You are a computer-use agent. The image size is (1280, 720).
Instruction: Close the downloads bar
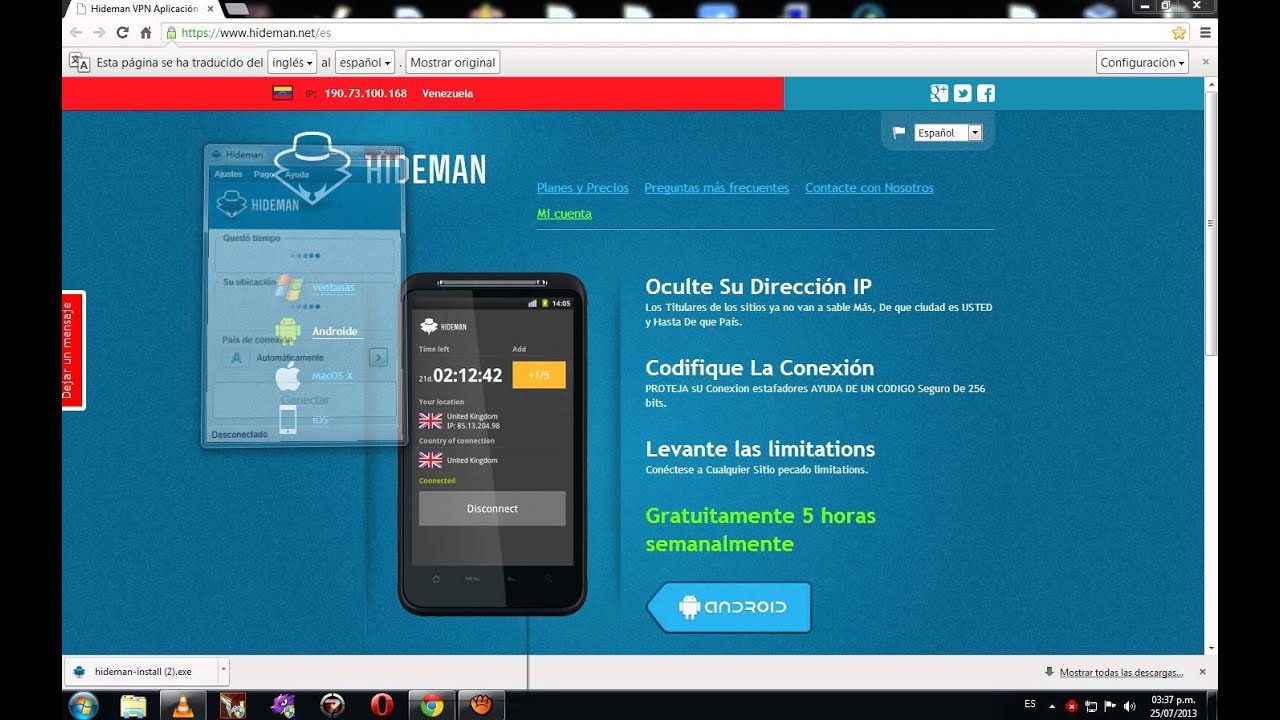click(1202, 672)
